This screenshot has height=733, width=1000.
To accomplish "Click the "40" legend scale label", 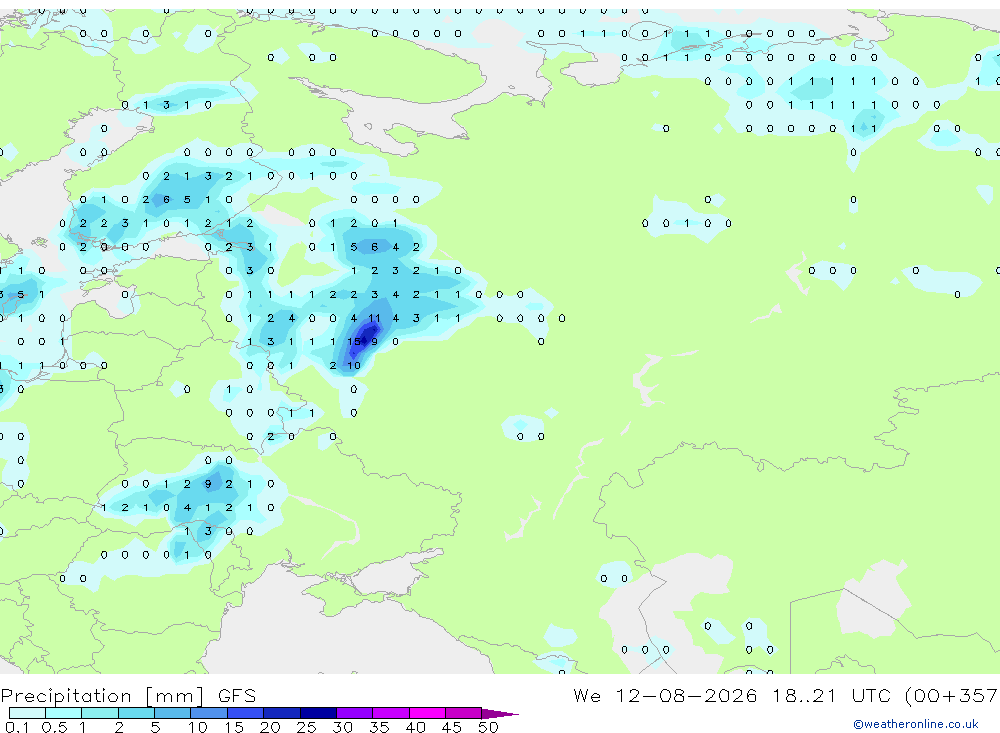I will pyautogui.click(x=415, y=727).
